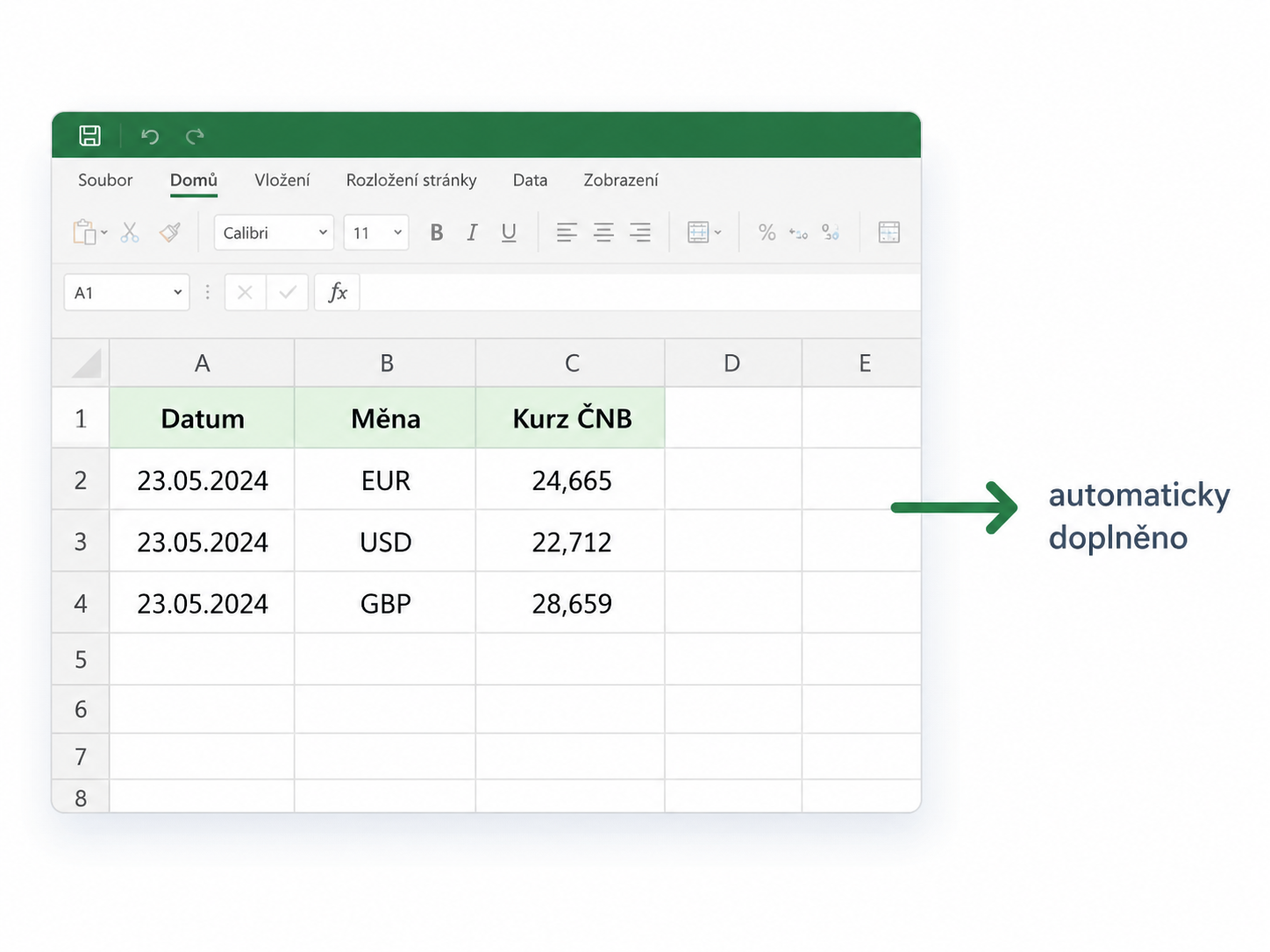Apply percent number format
Screen dimensions: 1270x952
(767, 232)
